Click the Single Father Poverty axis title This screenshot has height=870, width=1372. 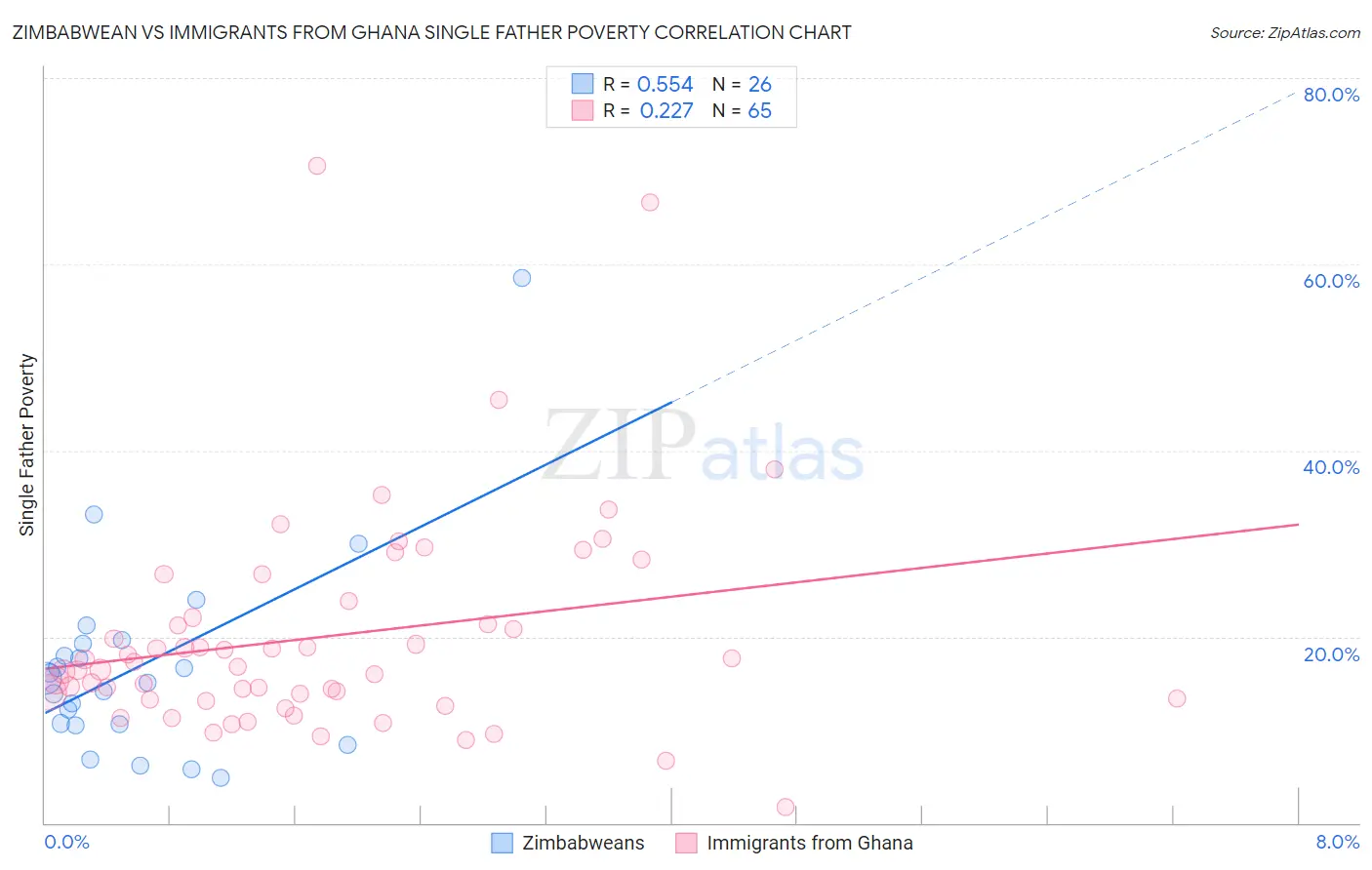click(27, 445)
